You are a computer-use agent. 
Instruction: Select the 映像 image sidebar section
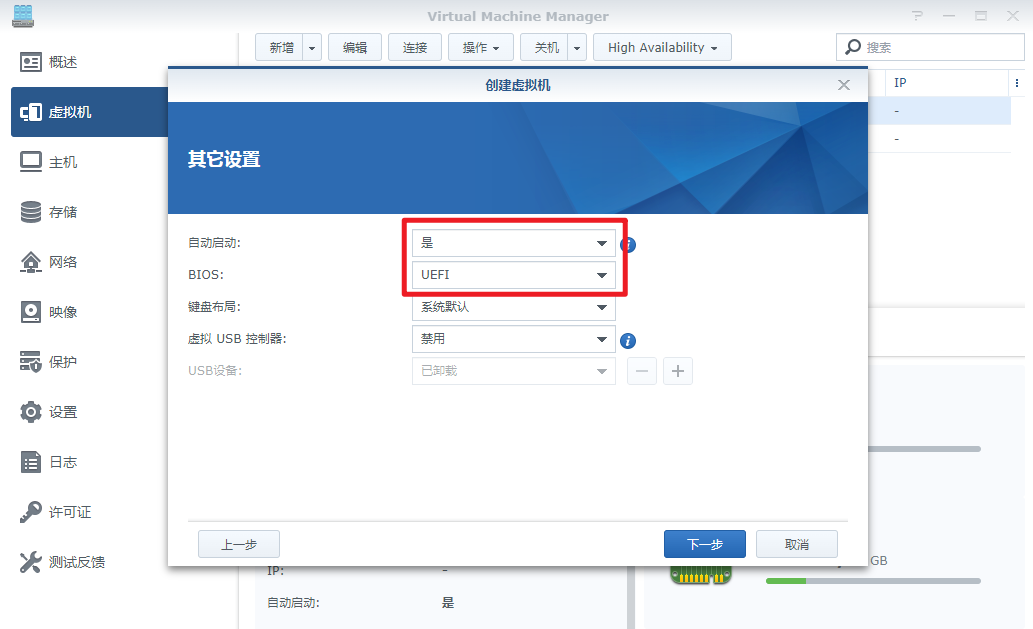coord(63,312)
